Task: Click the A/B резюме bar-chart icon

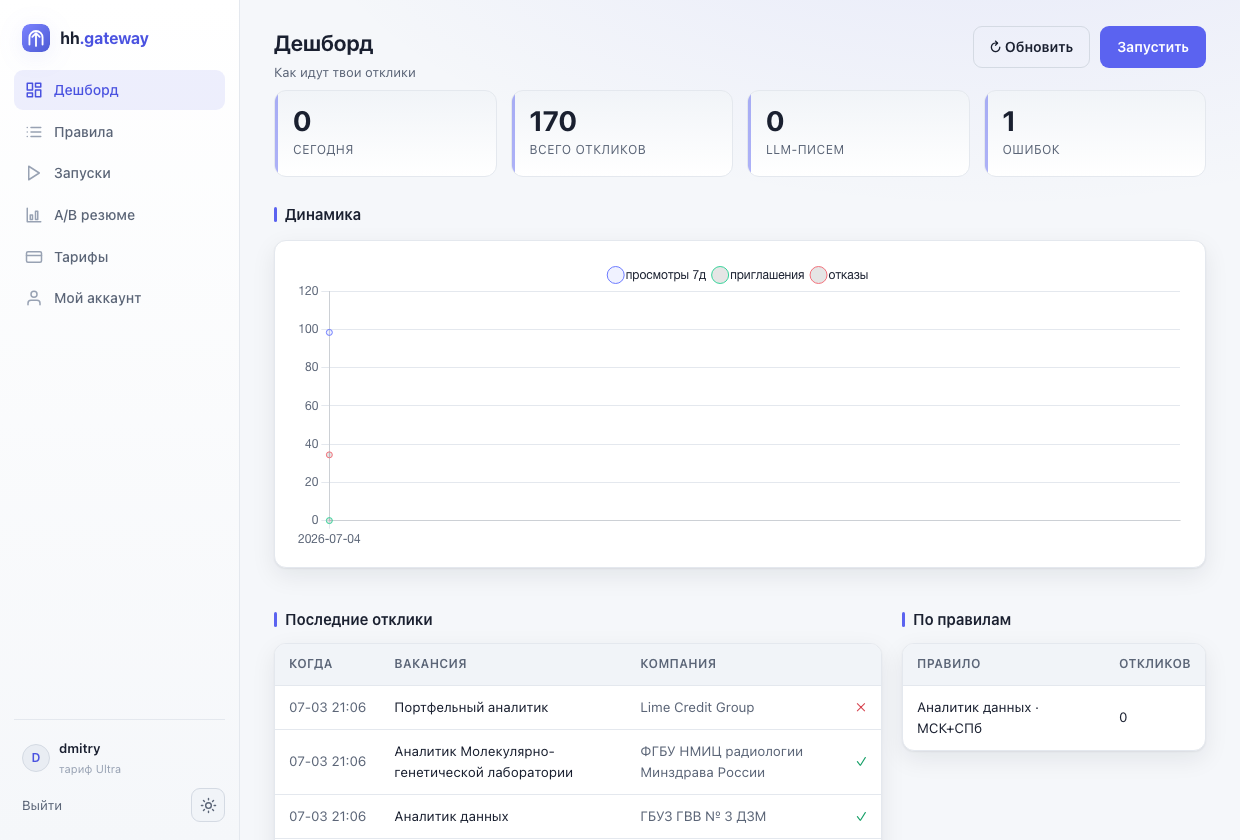Action: 34,215
